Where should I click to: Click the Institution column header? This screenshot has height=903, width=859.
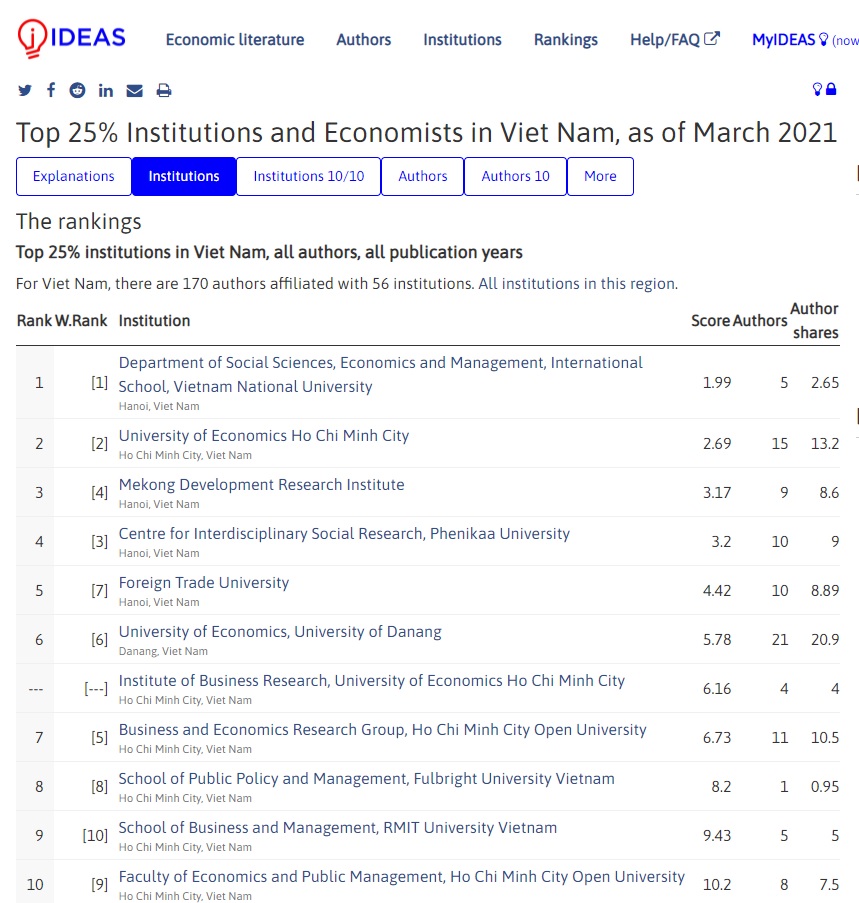pos(154,321)
